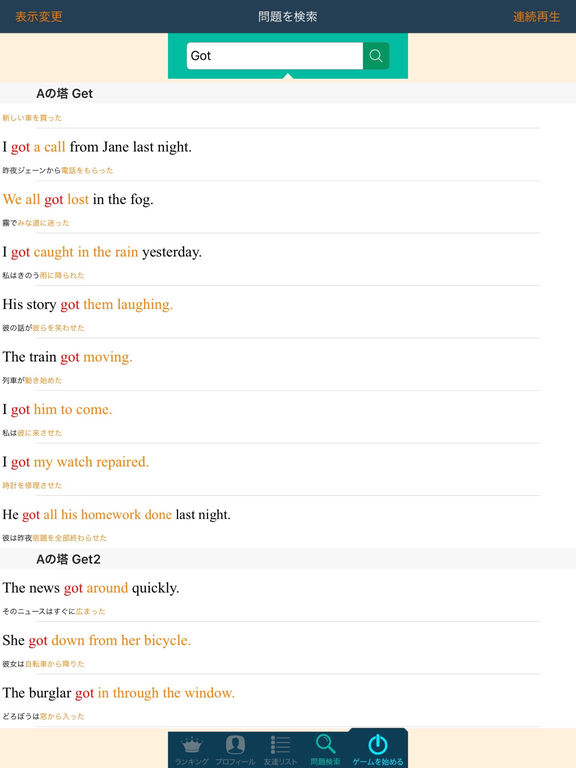Select sentence "He got all his homework done"
Screen dimensions: 576x768
point(117,514)
